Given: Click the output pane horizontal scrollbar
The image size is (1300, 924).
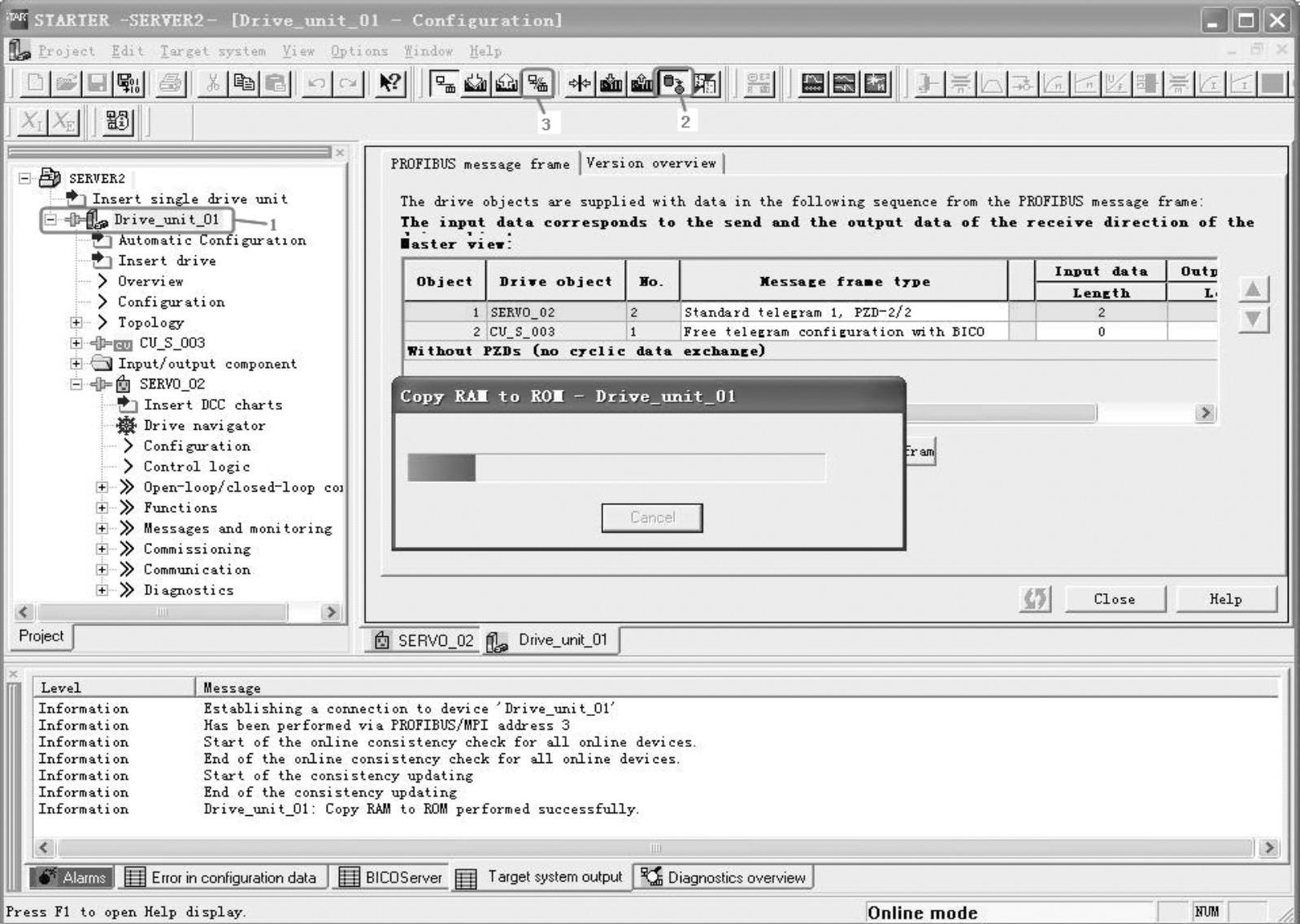Looking at the screenshot, I should tap(655, 848).
